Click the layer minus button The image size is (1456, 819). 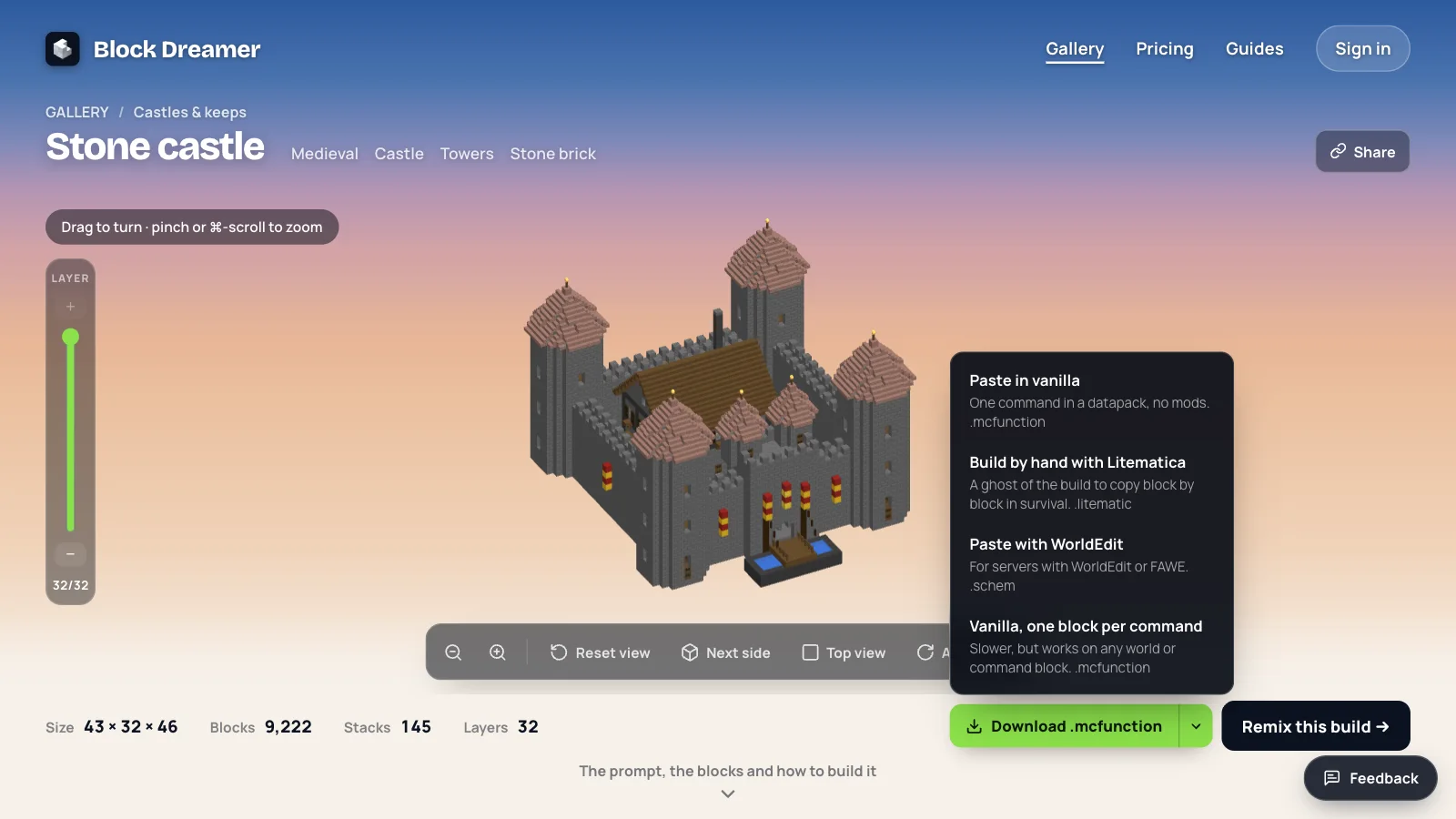click(x=70, y=554)
